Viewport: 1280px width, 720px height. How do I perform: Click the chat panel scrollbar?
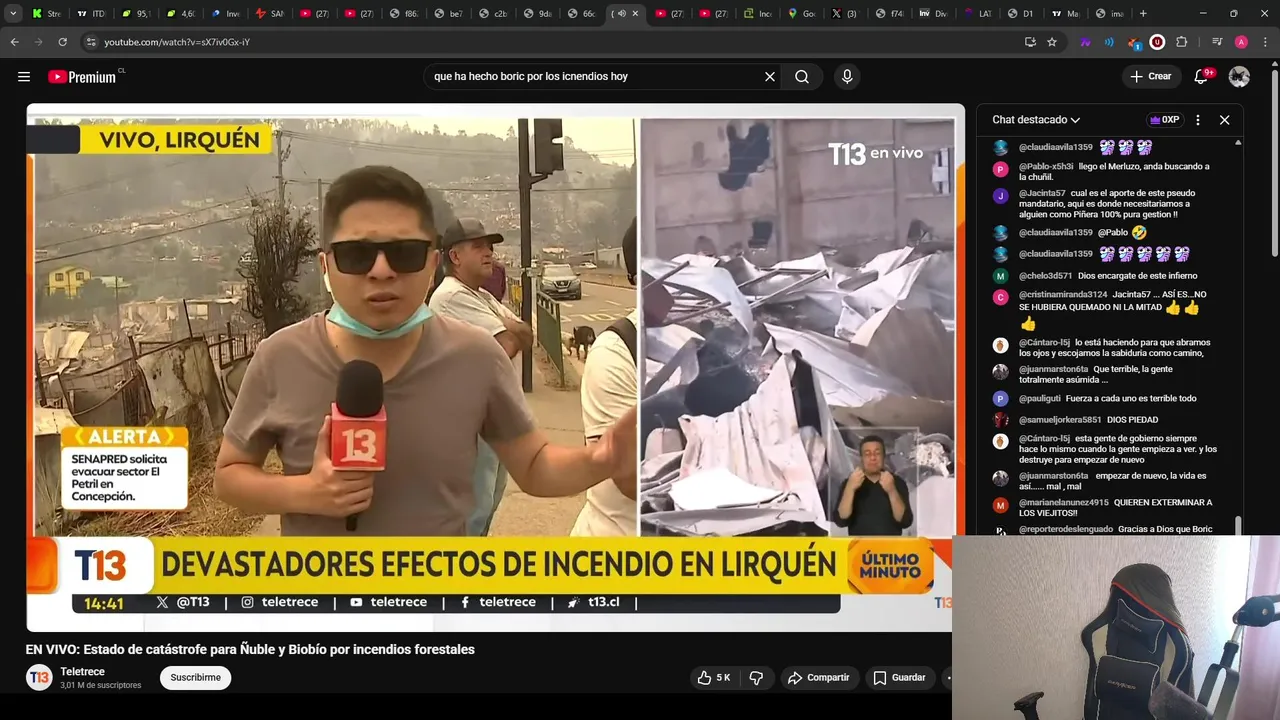coord(1238,524)
